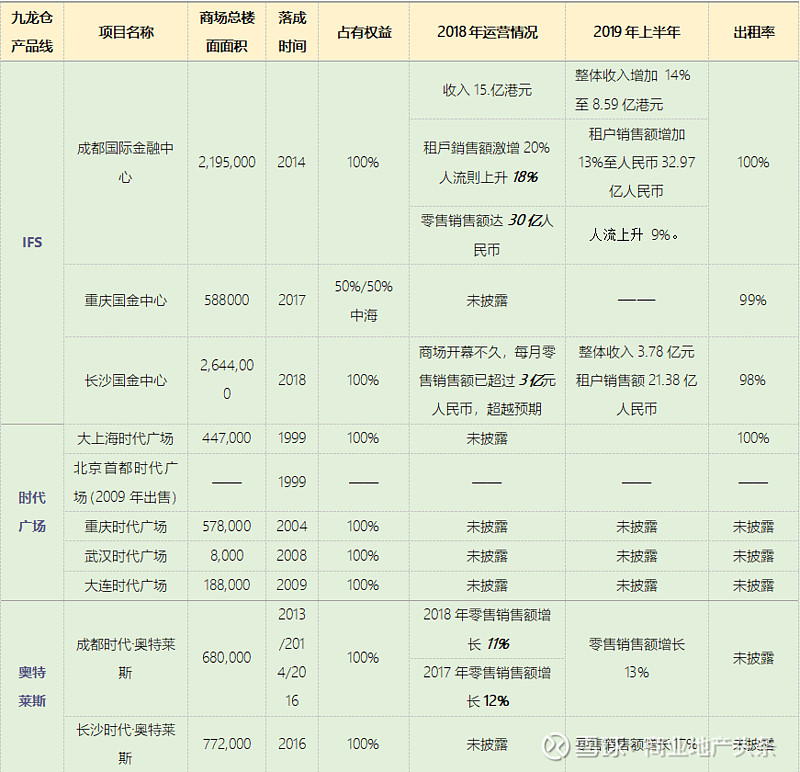The image size is (800, 772).
Task: Click the '2013/2014/2016' completion cell
Action: [292, 658]
